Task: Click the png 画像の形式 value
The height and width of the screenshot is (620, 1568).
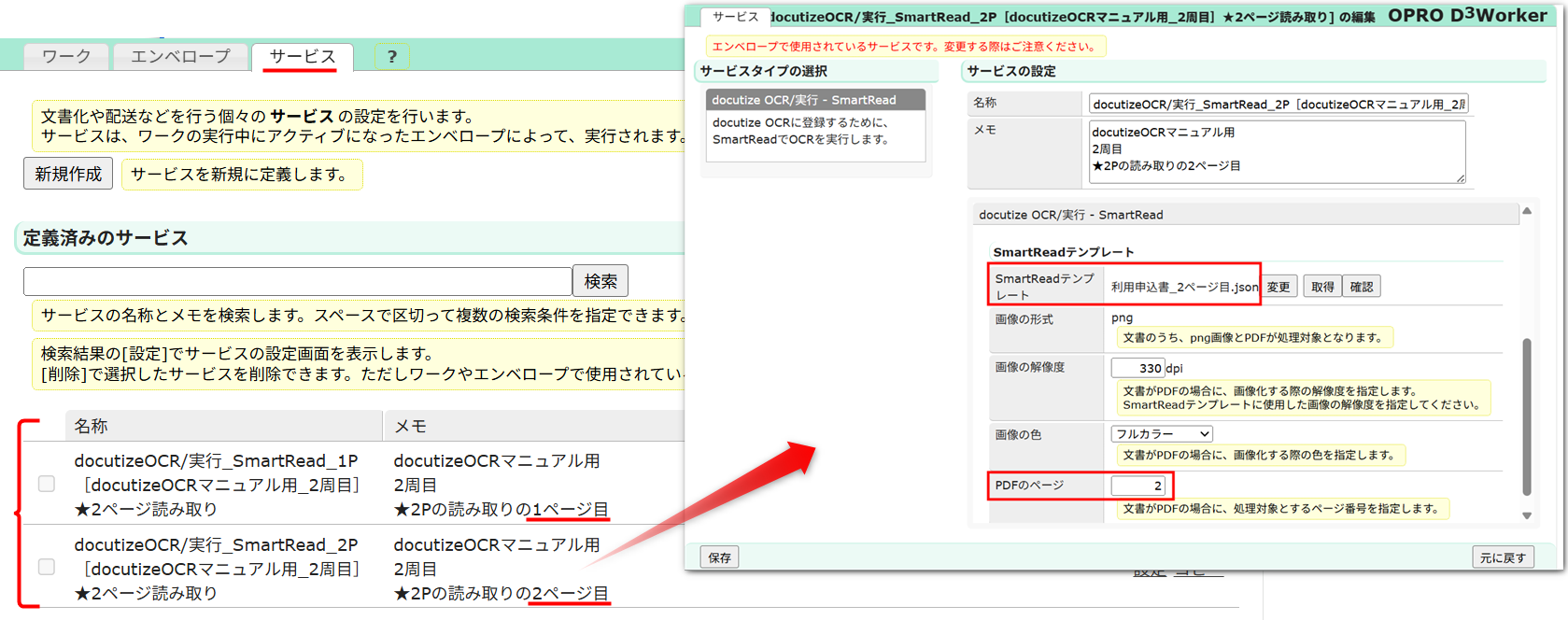Action: [1122, 317]
